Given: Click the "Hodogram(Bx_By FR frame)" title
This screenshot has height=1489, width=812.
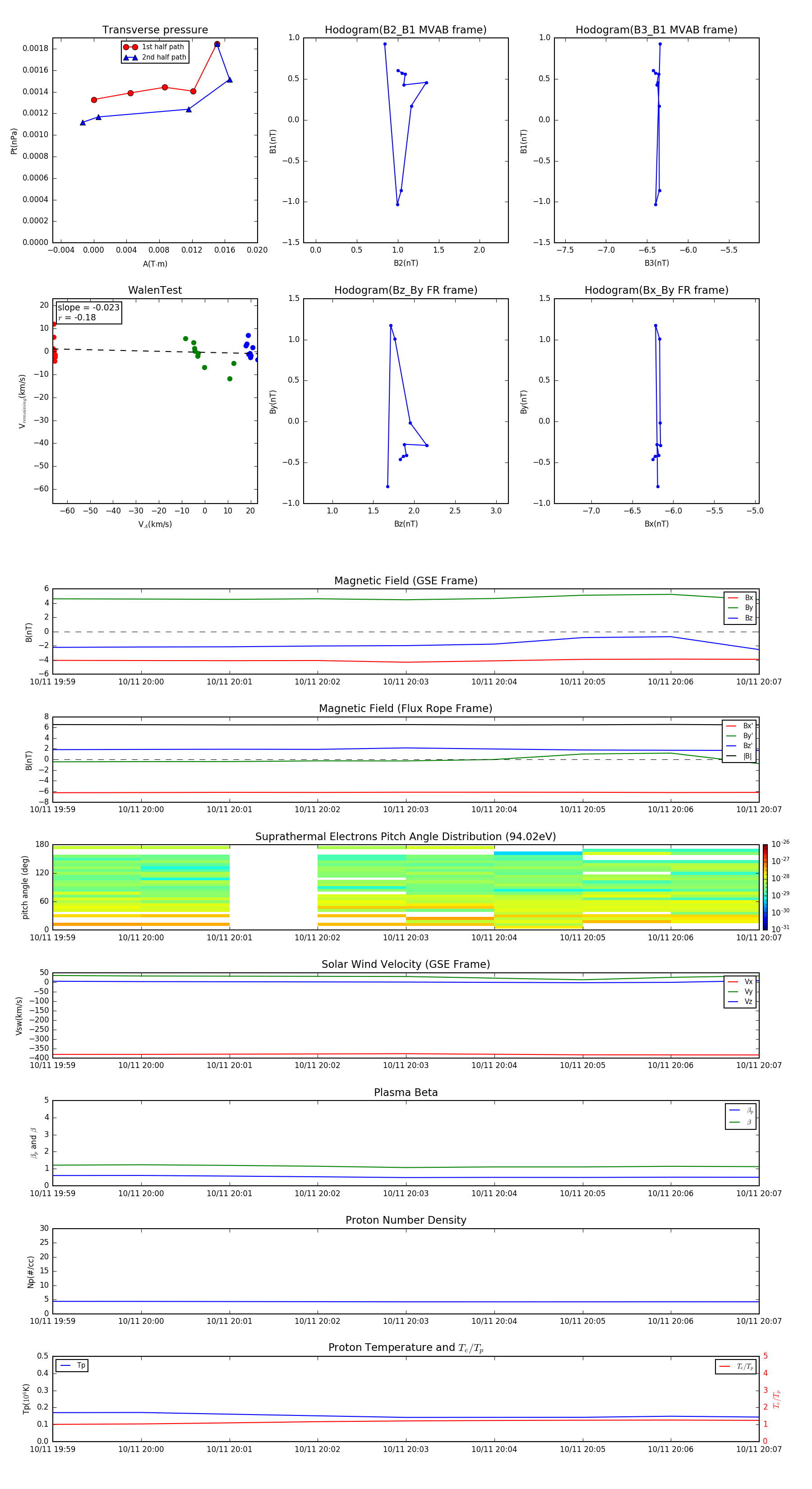Looking at the screenshot, I should 656,290.
